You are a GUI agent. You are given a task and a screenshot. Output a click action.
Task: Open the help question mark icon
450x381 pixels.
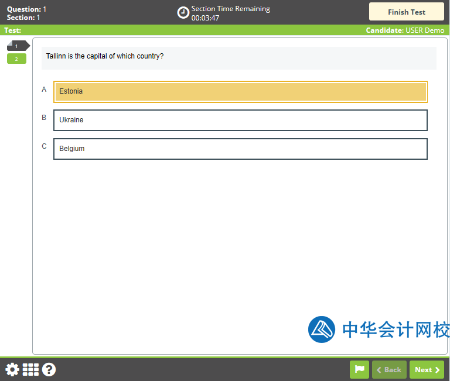[49, 370]
